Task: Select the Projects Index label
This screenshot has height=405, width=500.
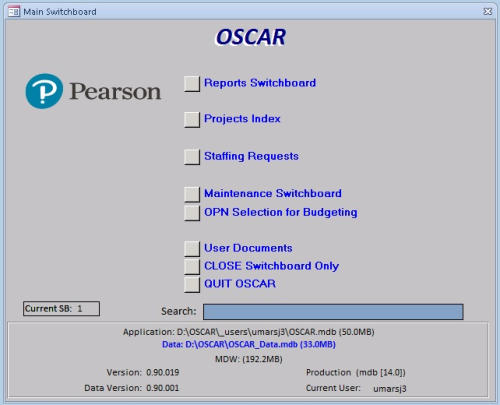Action: pyautogui.click(x=242, y=119)
